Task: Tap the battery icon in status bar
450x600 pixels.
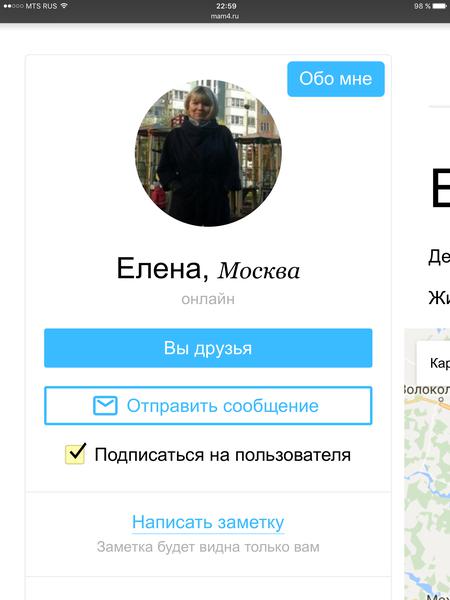Action: (x=439, y=6)
